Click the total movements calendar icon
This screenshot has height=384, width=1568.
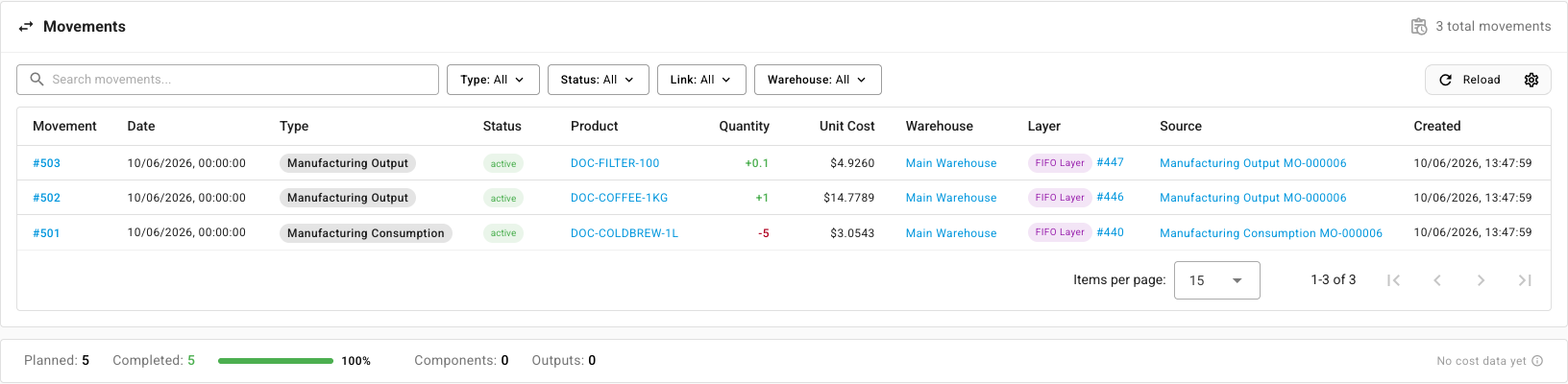[1419, 27]
